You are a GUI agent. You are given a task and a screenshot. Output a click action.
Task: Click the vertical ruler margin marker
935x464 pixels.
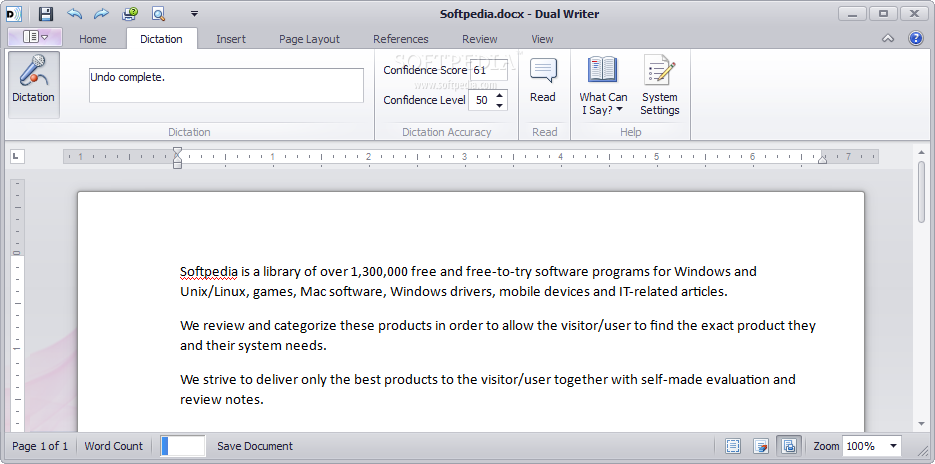[17, 253]
